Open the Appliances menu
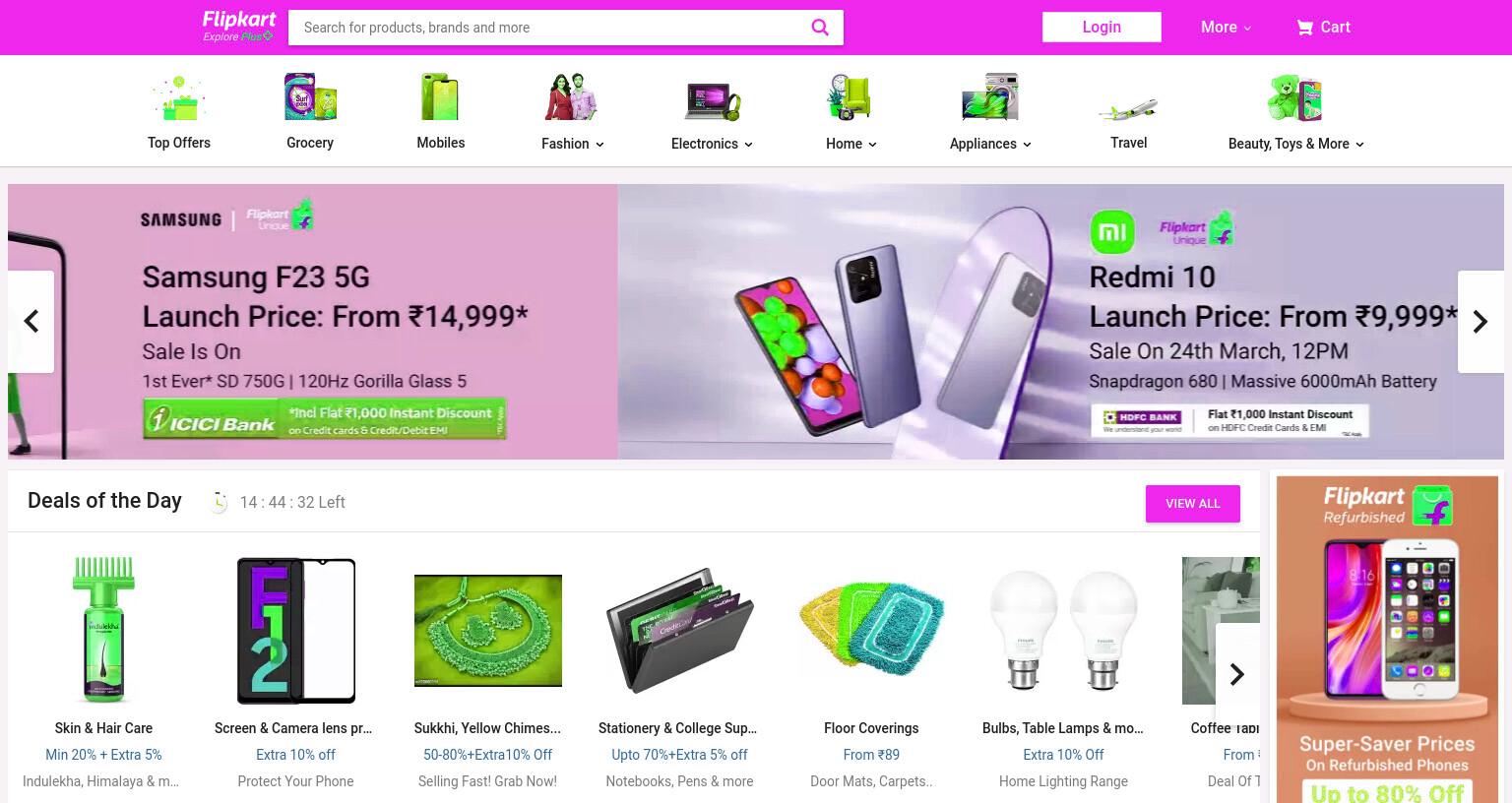This screenshot has width=1512, height=803. click(x=990, y=144)
